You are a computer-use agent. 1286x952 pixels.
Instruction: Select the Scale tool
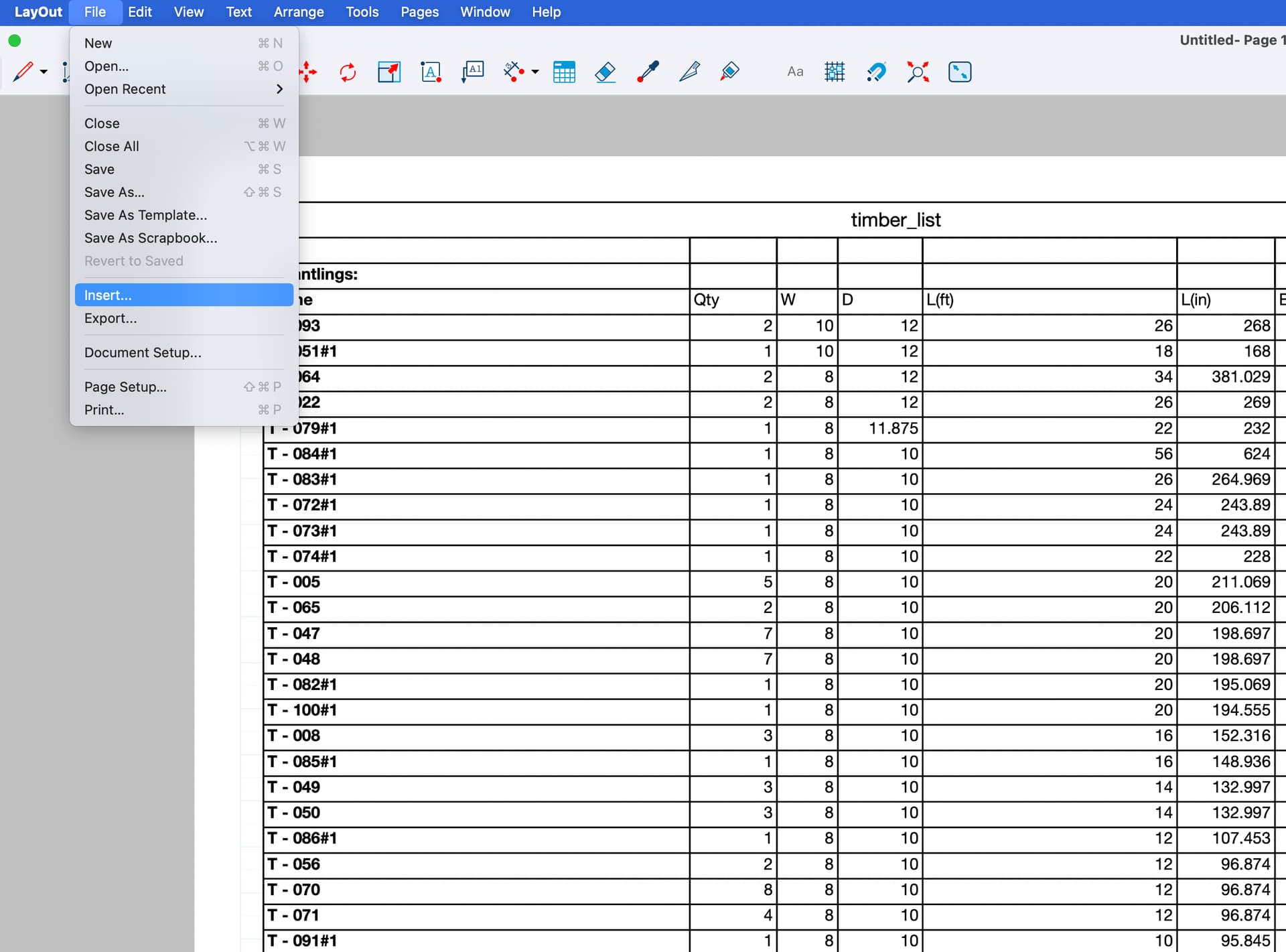pos(389,72)
